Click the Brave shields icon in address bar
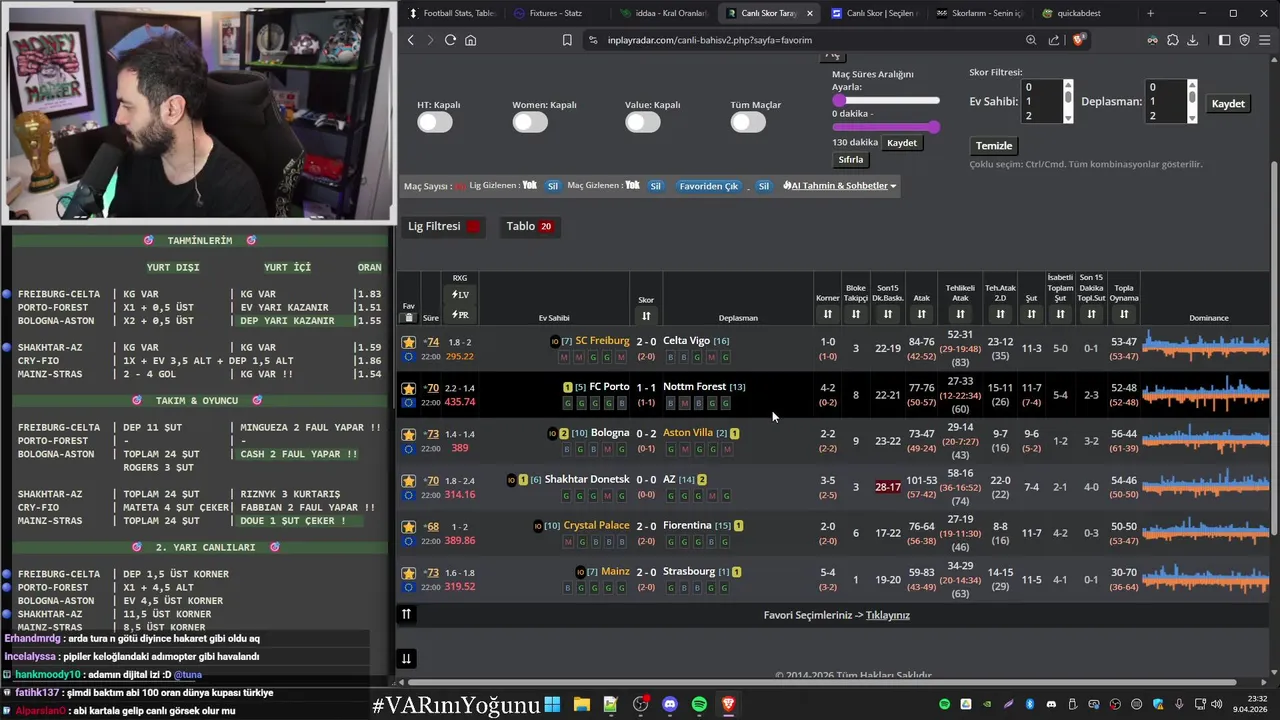This screenshot has width=1280, height=720. pyautogui.click(x=1078, y=40)
